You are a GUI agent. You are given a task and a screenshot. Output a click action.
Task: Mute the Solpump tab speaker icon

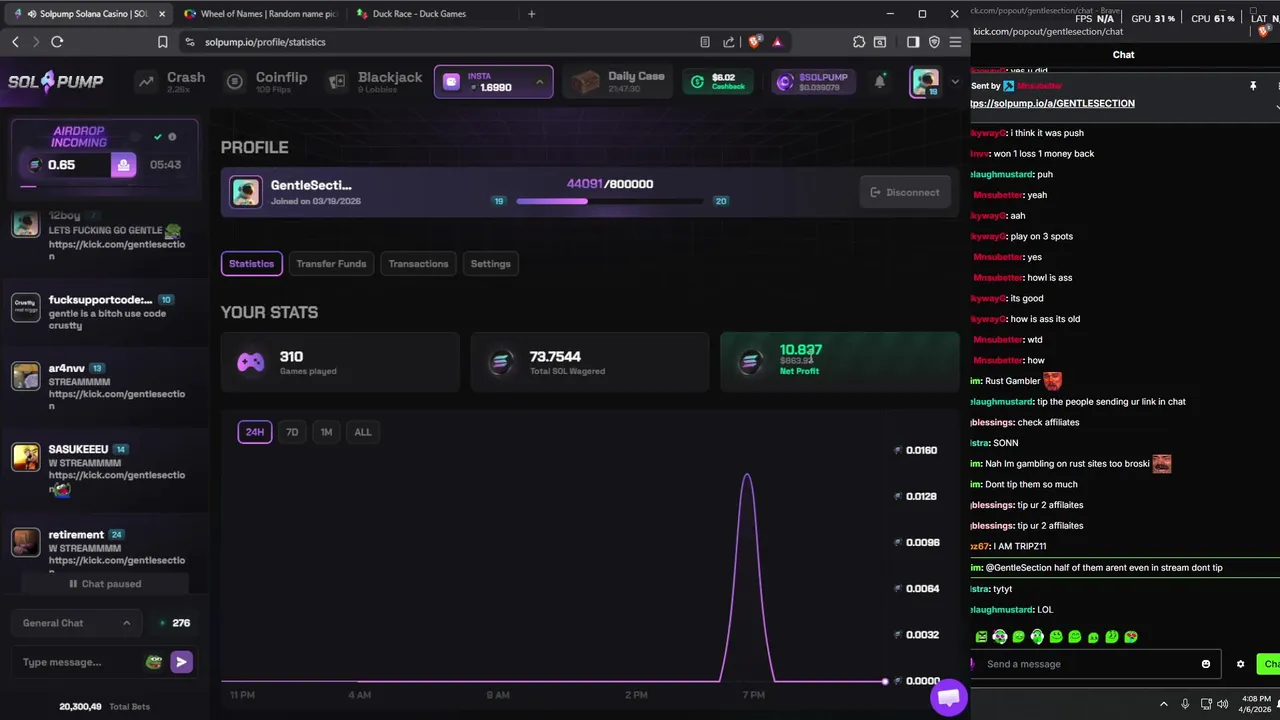point(32,14)
